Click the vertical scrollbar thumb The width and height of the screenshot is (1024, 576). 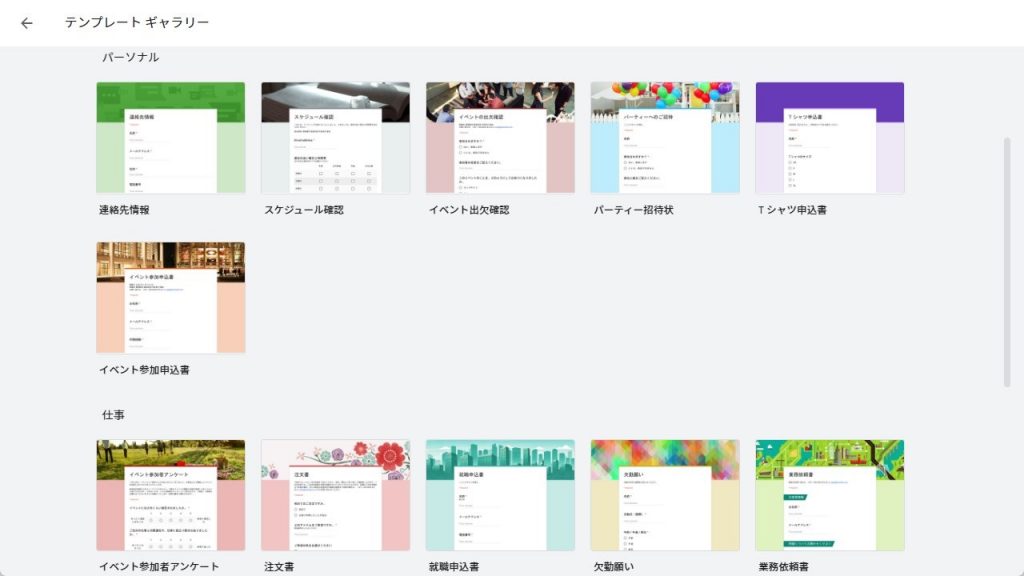[1007, 263]
